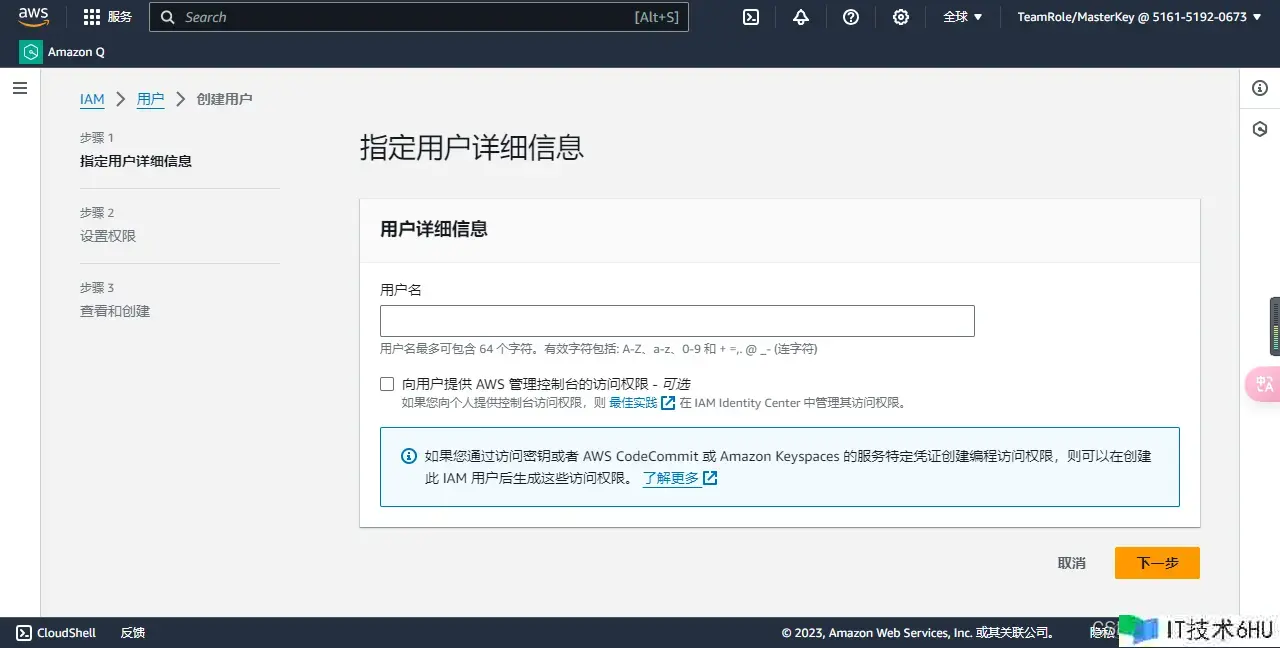
Task: Enable AWS 管理控制台 access checkbox
Action: coord(387,384)
